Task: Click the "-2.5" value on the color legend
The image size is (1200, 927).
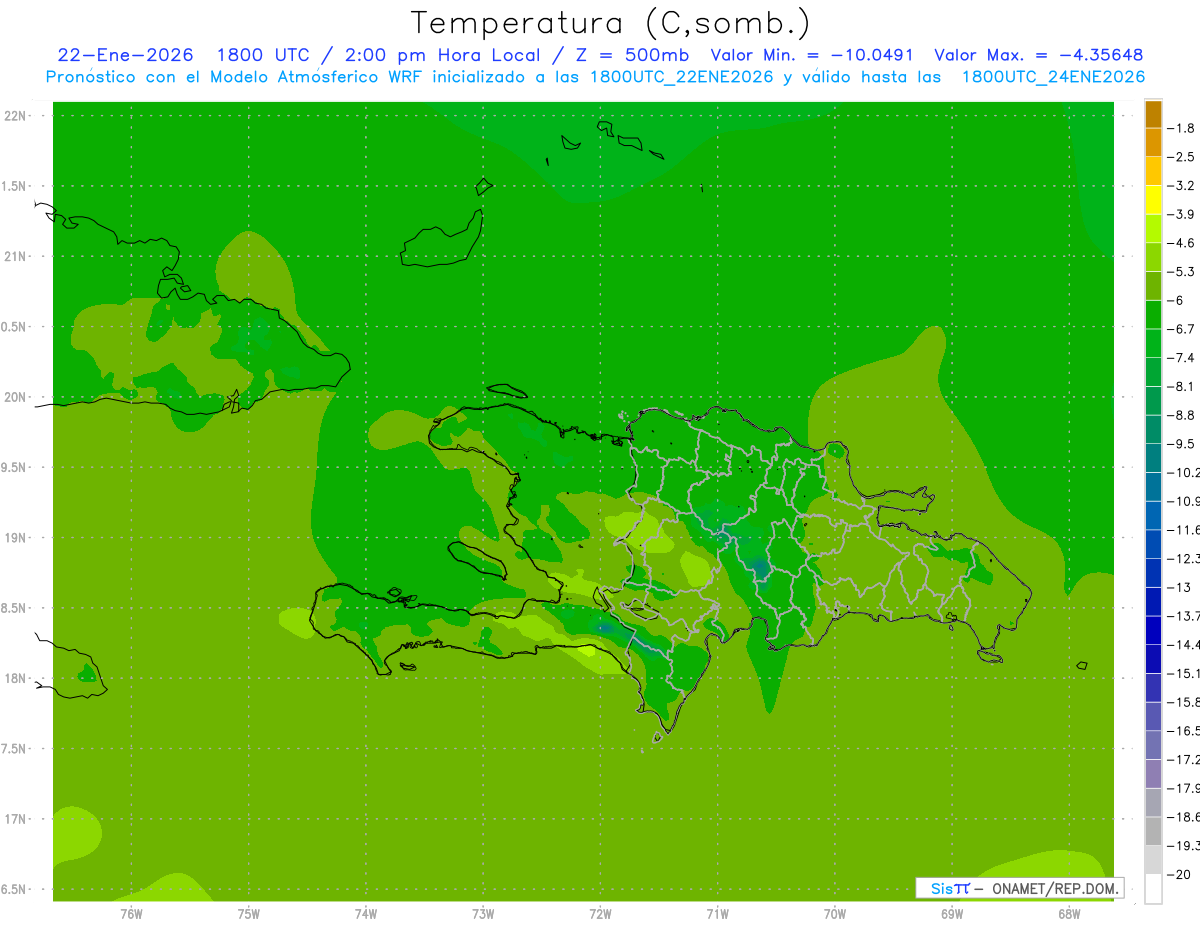Action: pos(1181,157)
